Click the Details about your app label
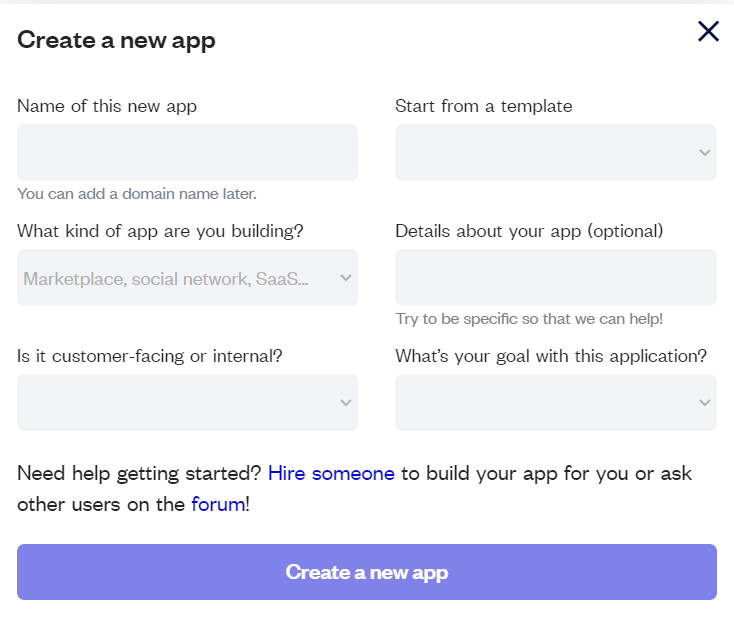734x621 pixels. [x=529, y=231]
